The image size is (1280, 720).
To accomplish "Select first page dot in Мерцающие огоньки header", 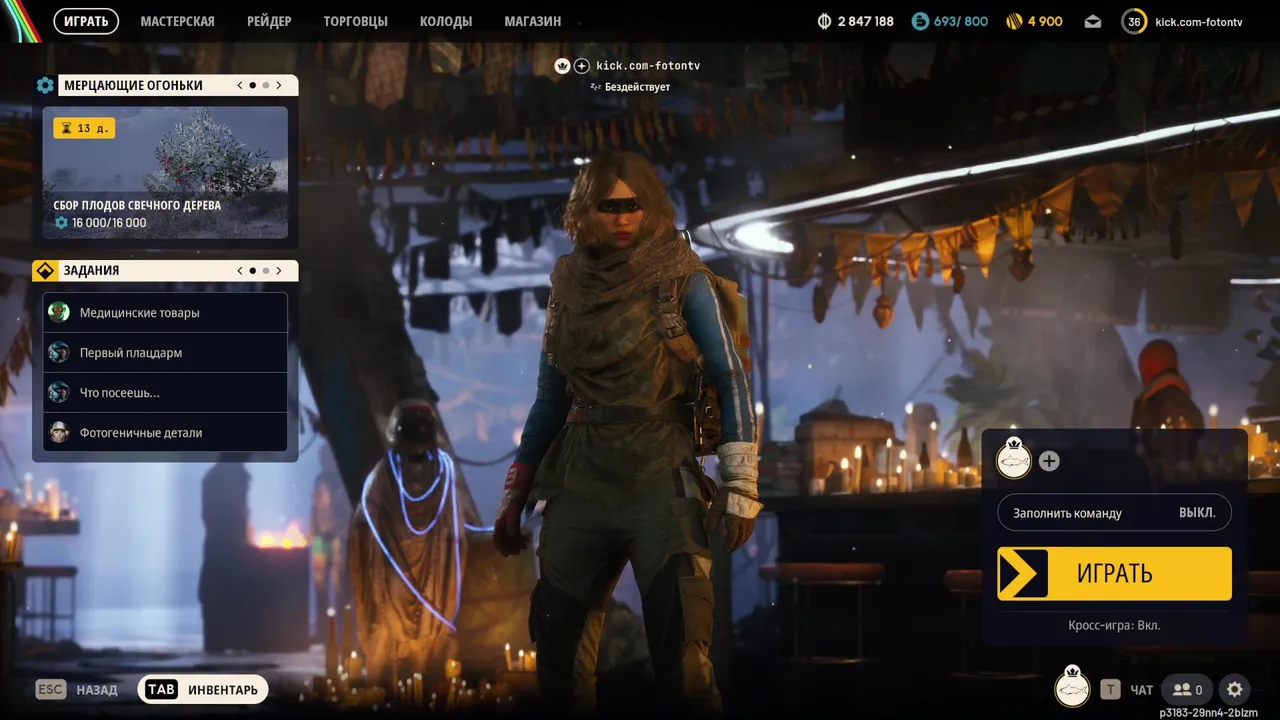I will tap(253, 85).
